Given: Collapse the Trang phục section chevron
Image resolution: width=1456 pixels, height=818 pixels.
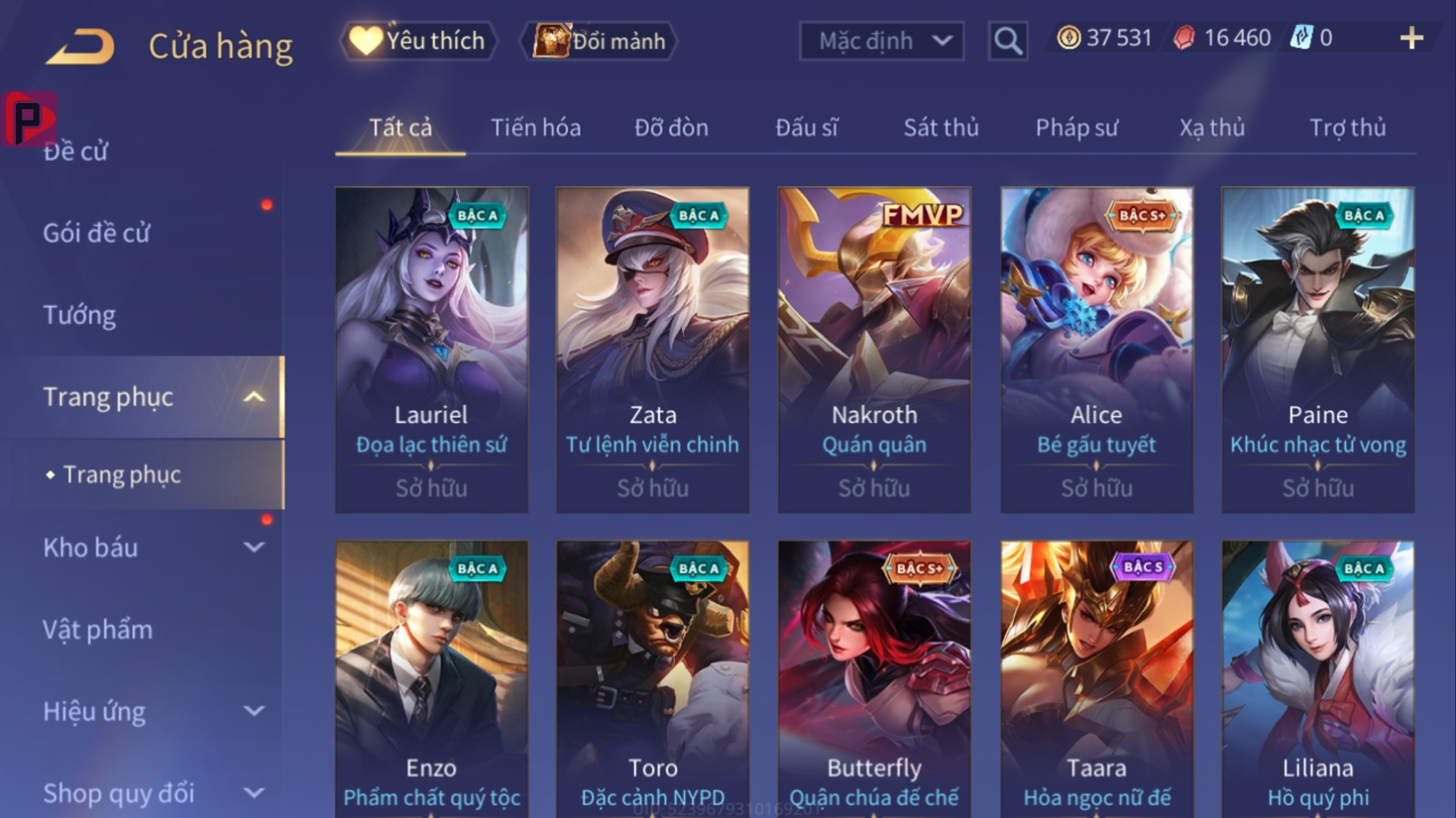Looking at the screenshot, I should pos(253,397).
